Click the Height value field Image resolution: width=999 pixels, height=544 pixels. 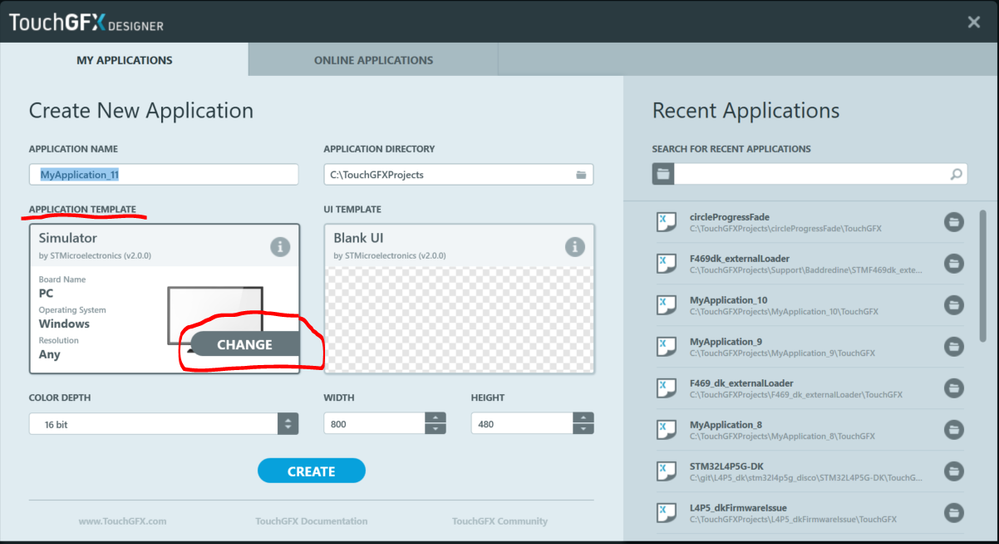(x=522, y=424)
